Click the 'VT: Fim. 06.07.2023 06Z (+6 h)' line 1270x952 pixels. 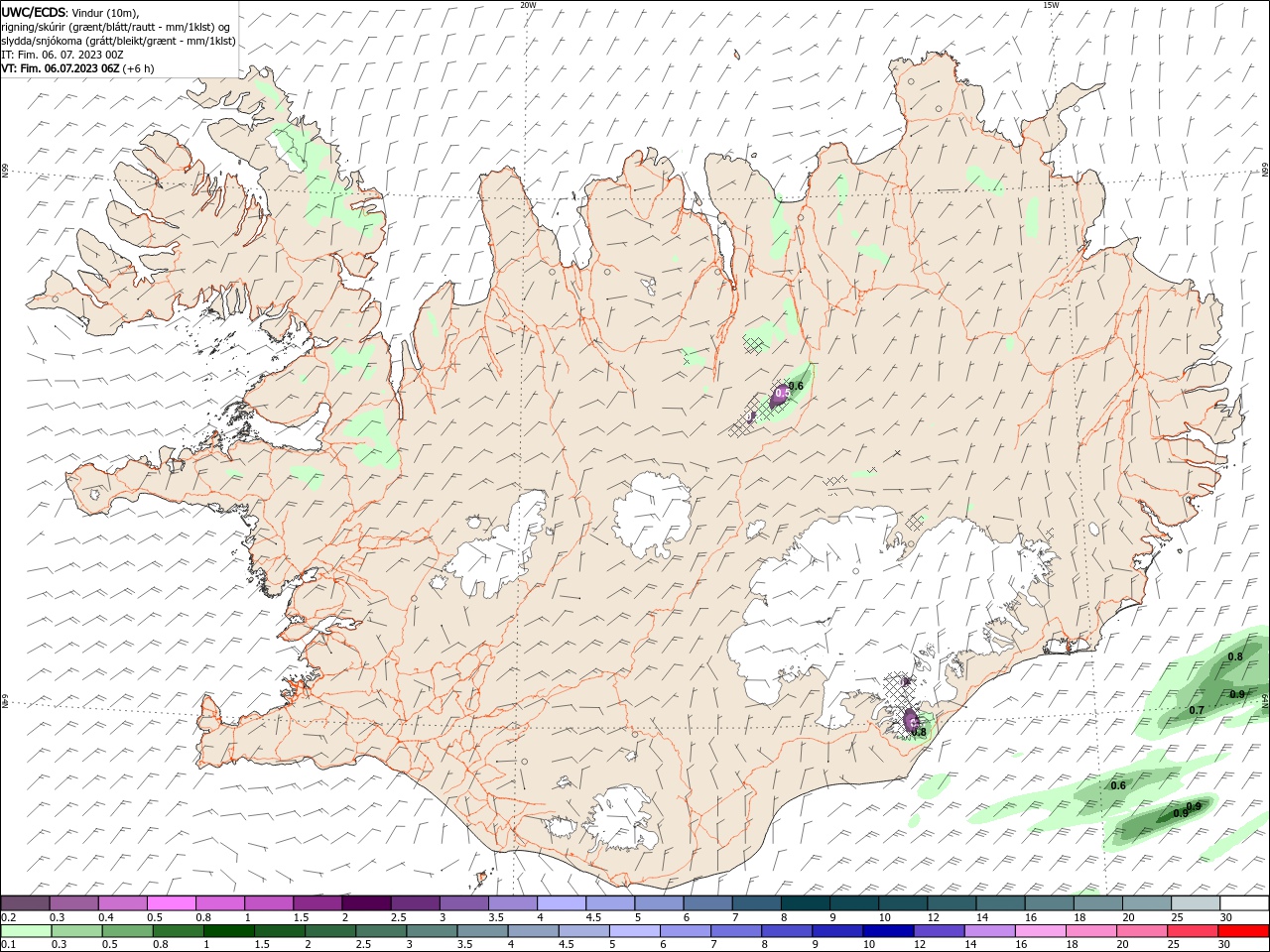77,68
